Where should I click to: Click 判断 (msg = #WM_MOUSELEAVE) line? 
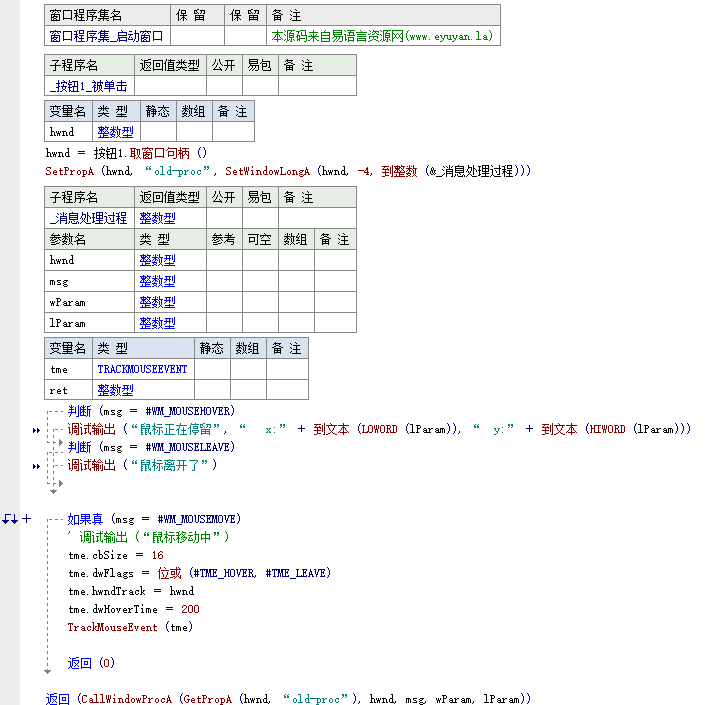pyautogui.click(x=151, y=447)
